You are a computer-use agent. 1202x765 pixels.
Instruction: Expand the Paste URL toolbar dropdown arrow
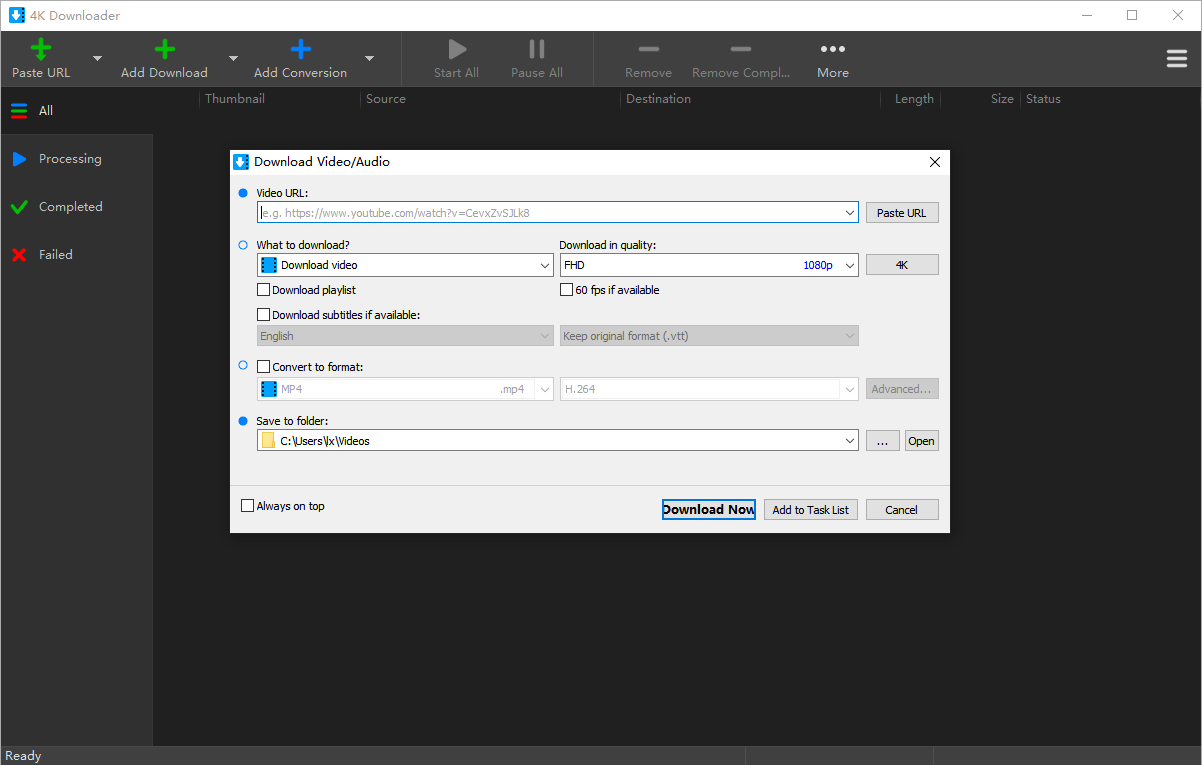click(x=97, y=58)
